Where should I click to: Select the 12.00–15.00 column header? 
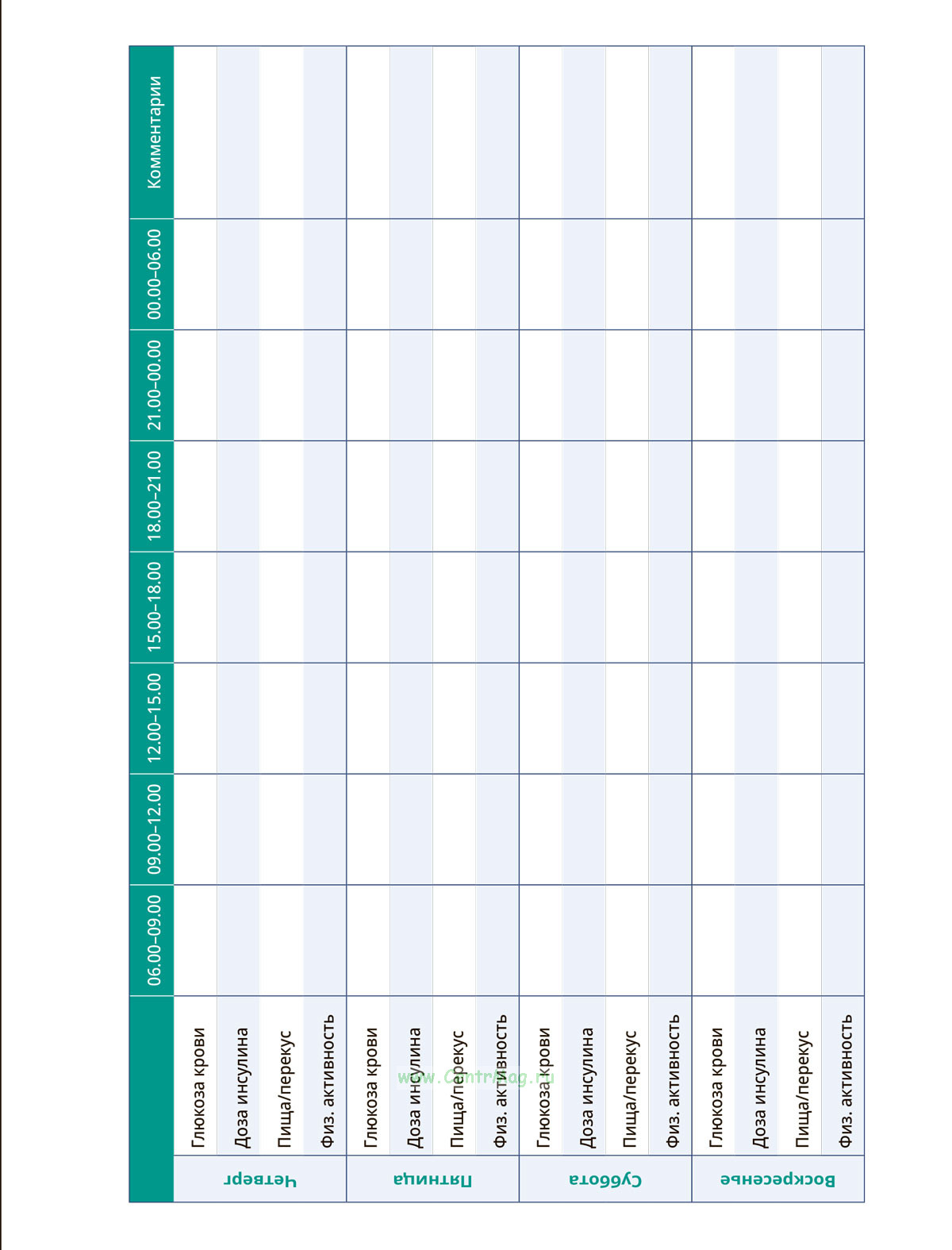tap(153, 718)
